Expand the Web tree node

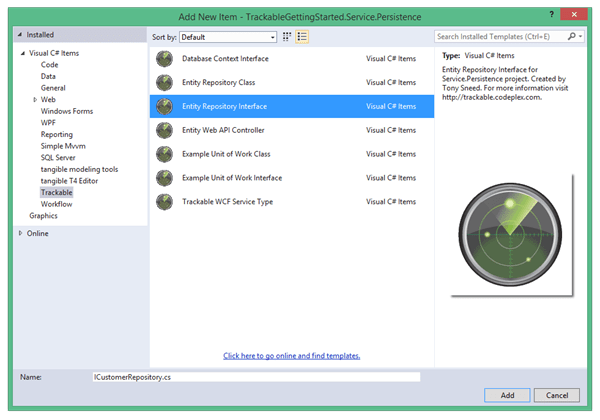pyautogui.click(x=35, y=99)
